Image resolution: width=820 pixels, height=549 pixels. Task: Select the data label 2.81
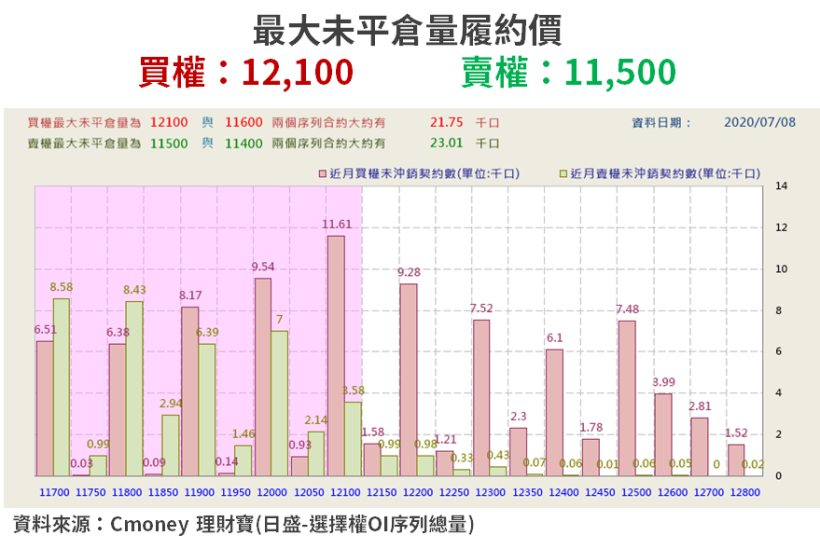pos(700,406)
